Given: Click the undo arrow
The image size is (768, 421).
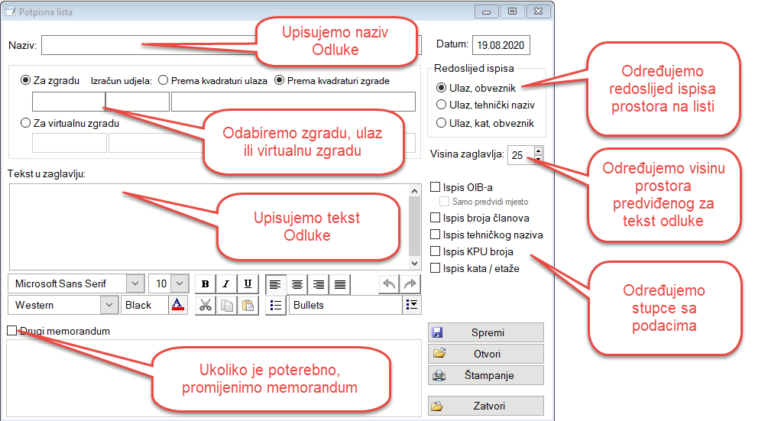Looking at the screenshot, I should tap(389, 284).
